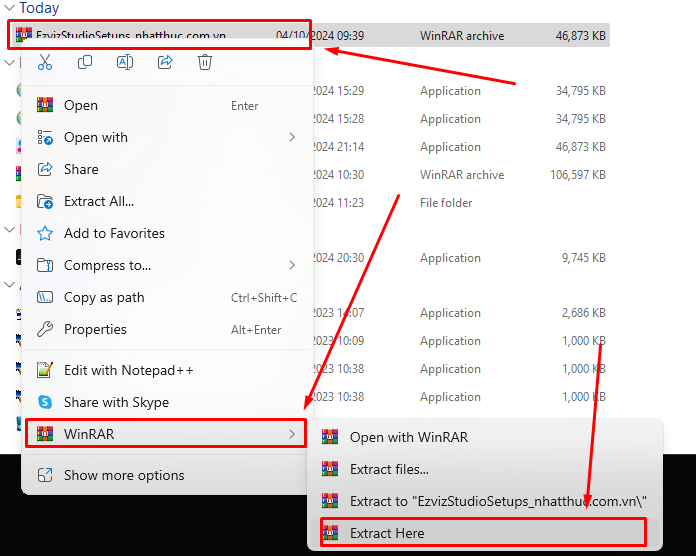Select Extract Here in WinRAR submenu
696x556 pixels.
tap(483, 532)
